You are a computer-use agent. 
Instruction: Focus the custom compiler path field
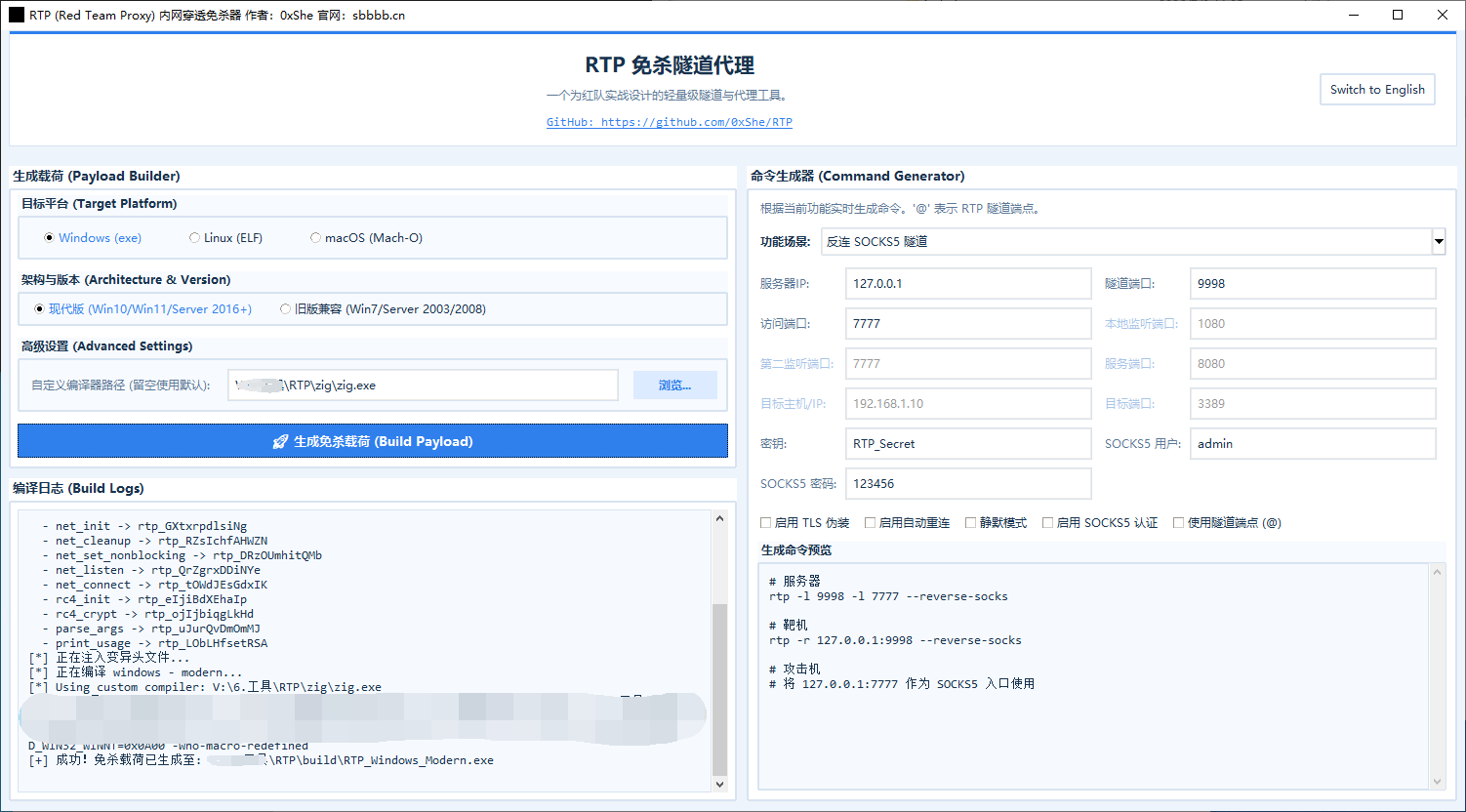pos(423,386)
